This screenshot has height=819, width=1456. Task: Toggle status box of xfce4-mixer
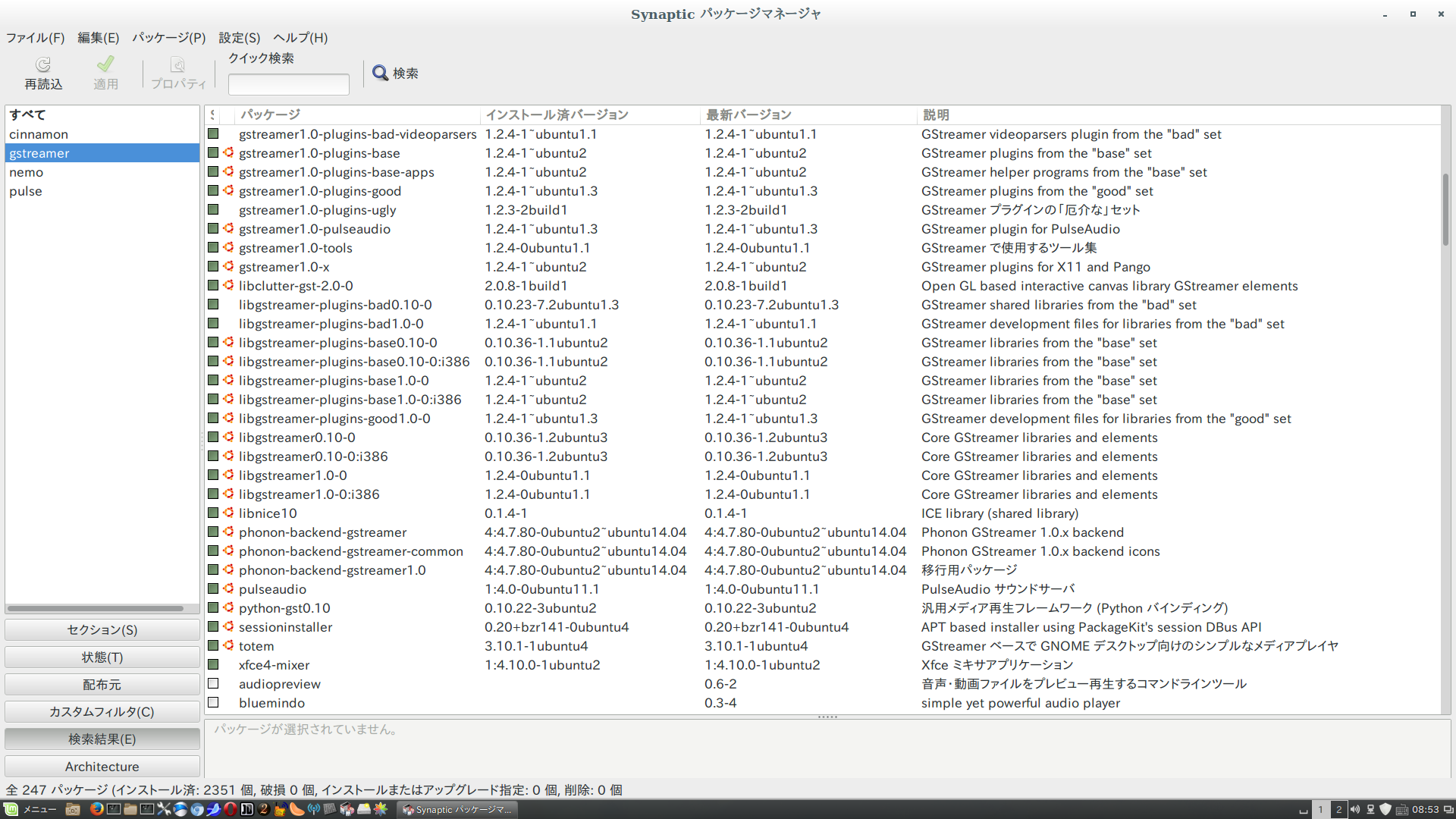coord(213,664)
